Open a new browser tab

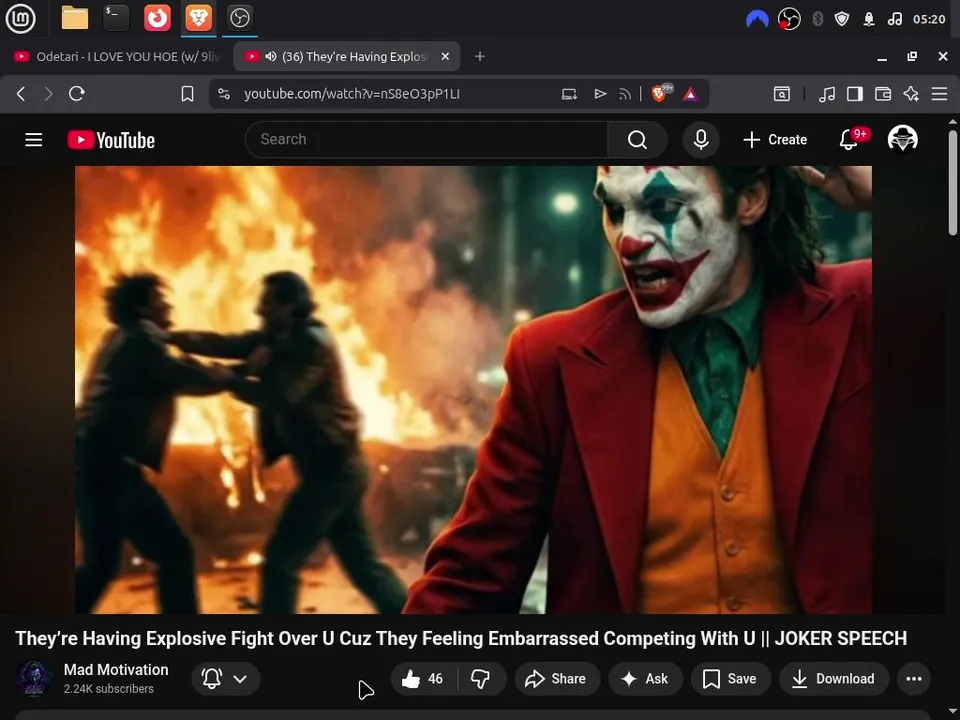(x=480, y=56)
